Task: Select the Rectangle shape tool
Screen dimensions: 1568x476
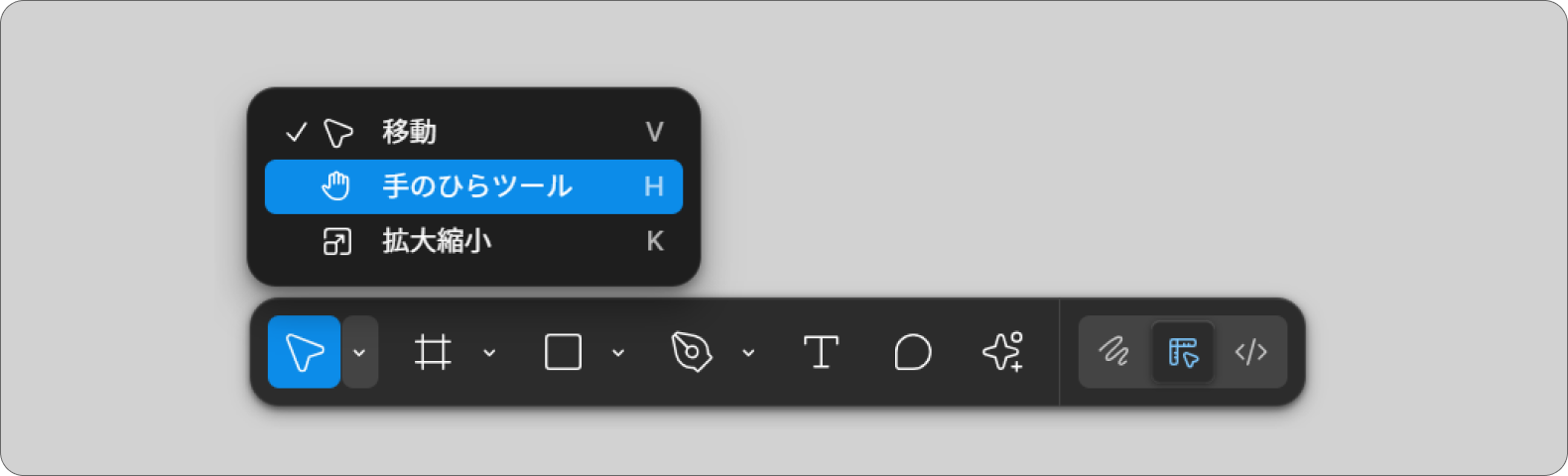Action: (563, 352)
